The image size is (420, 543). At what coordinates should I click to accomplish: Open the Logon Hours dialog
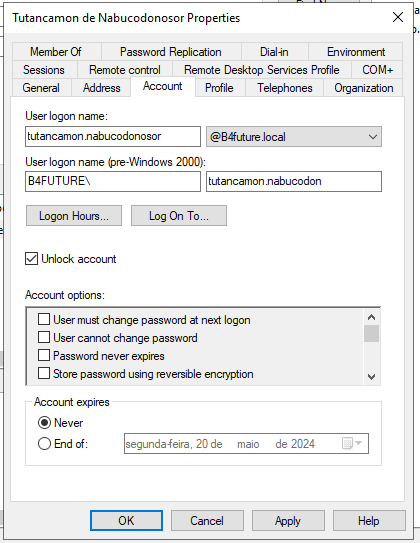[74, 216]
